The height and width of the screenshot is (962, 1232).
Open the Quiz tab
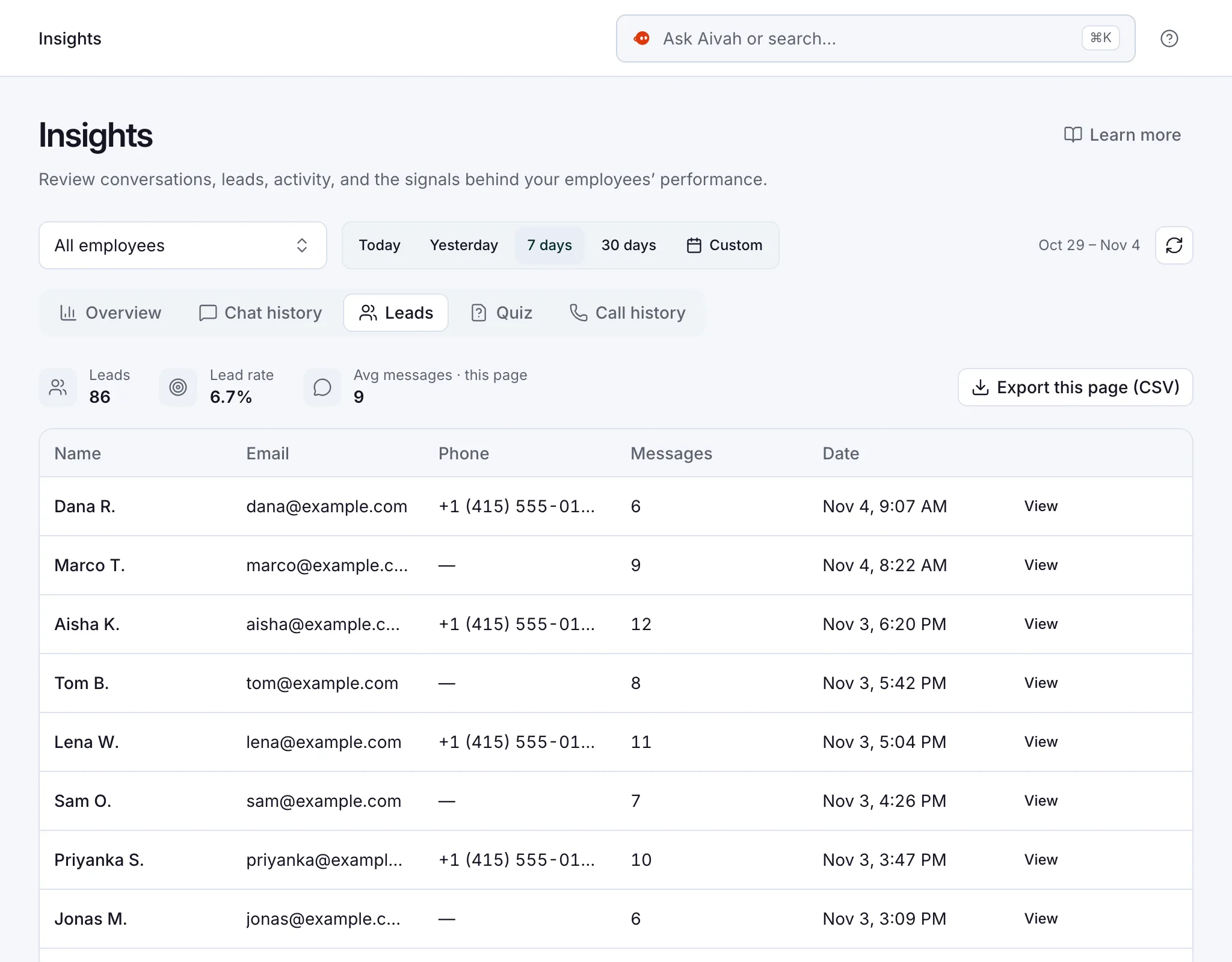502,313
